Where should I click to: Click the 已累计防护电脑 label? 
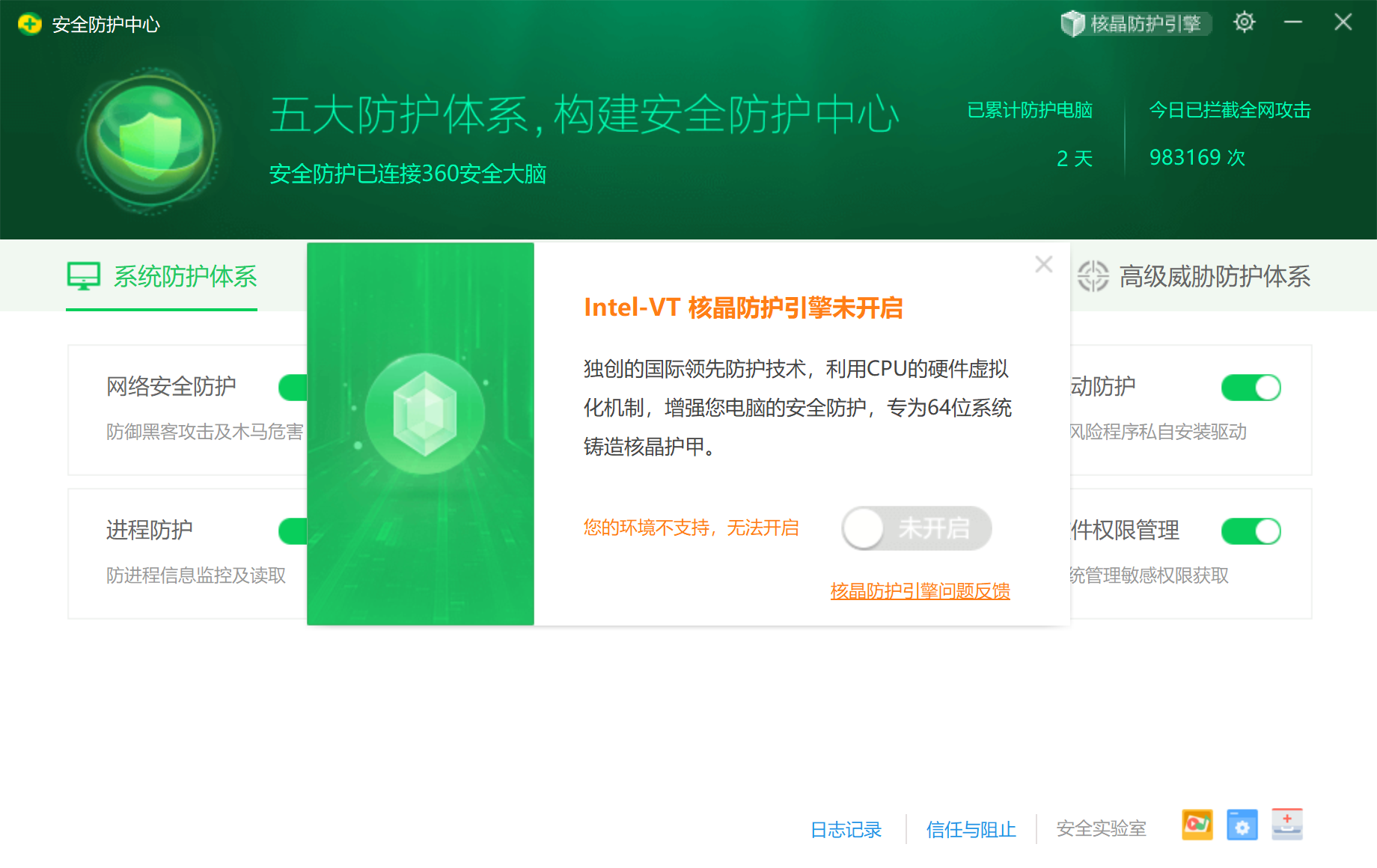coord(1030,110)
